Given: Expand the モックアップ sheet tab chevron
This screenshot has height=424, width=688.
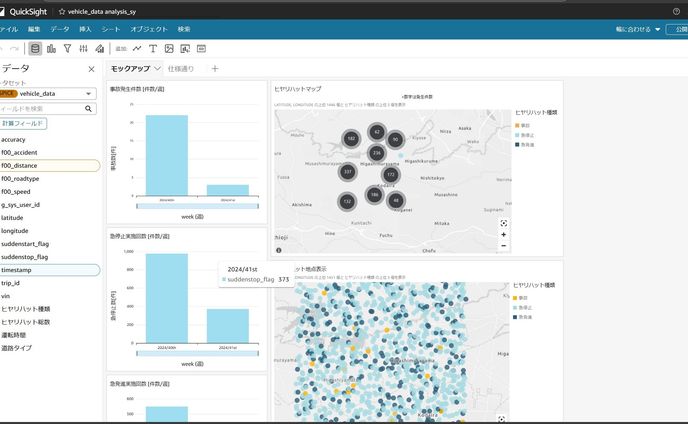Looking at the screenshot, I should pos(157,69).
